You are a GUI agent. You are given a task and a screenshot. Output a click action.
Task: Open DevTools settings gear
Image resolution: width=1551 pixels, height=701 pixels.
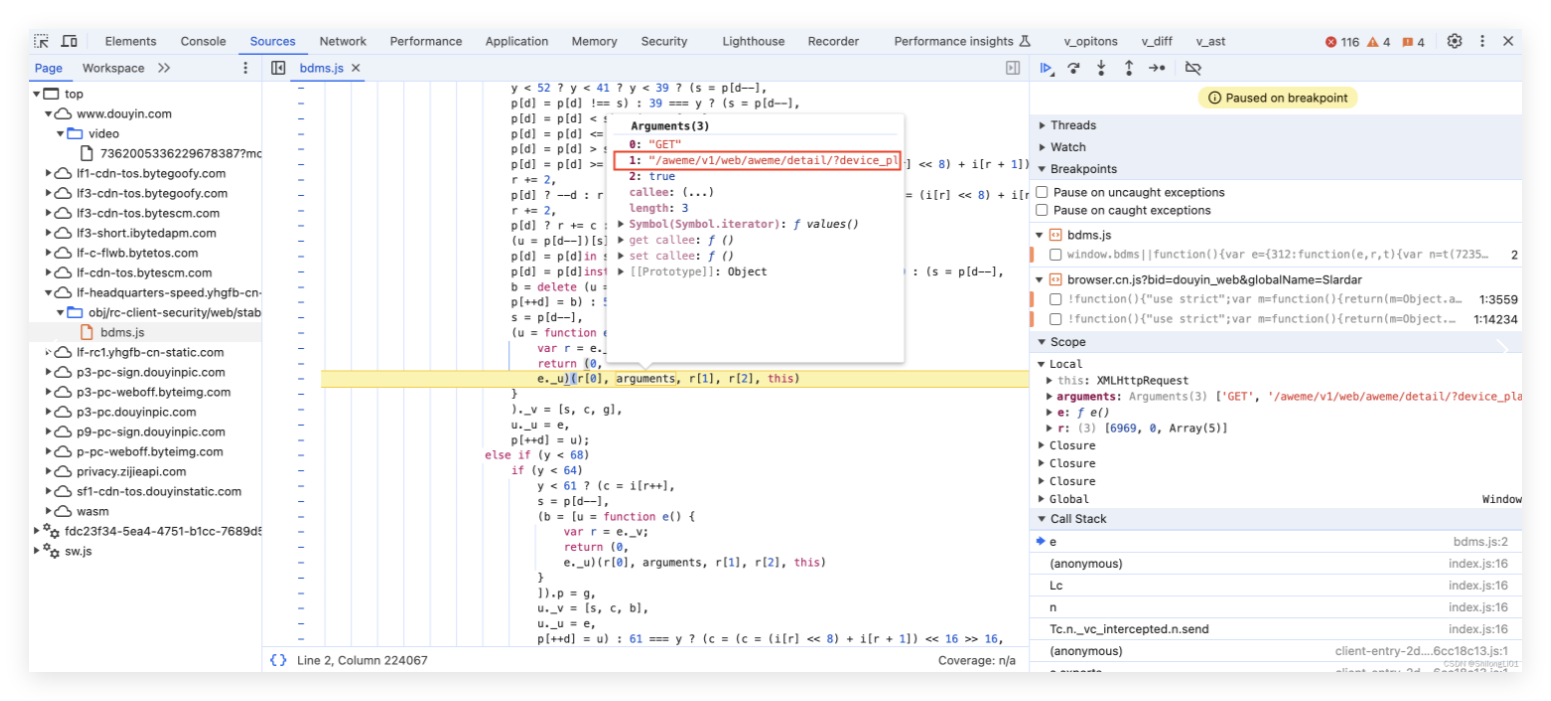[1455, 41]
